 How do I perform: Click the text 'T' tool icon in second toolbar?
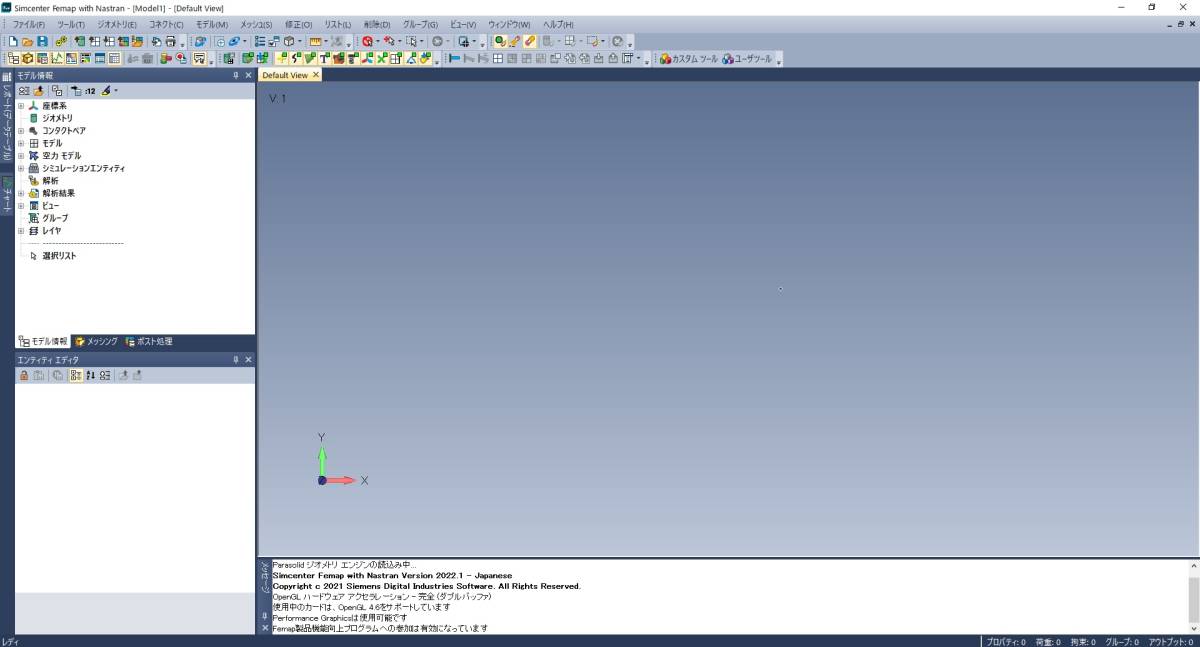coord(324,58)
